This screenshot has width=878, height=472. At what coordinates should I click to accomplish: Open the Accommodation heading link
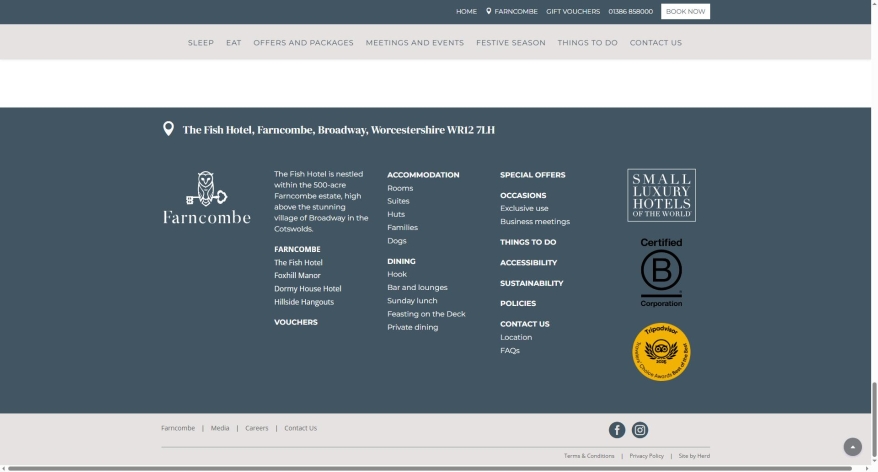[423, 175]
